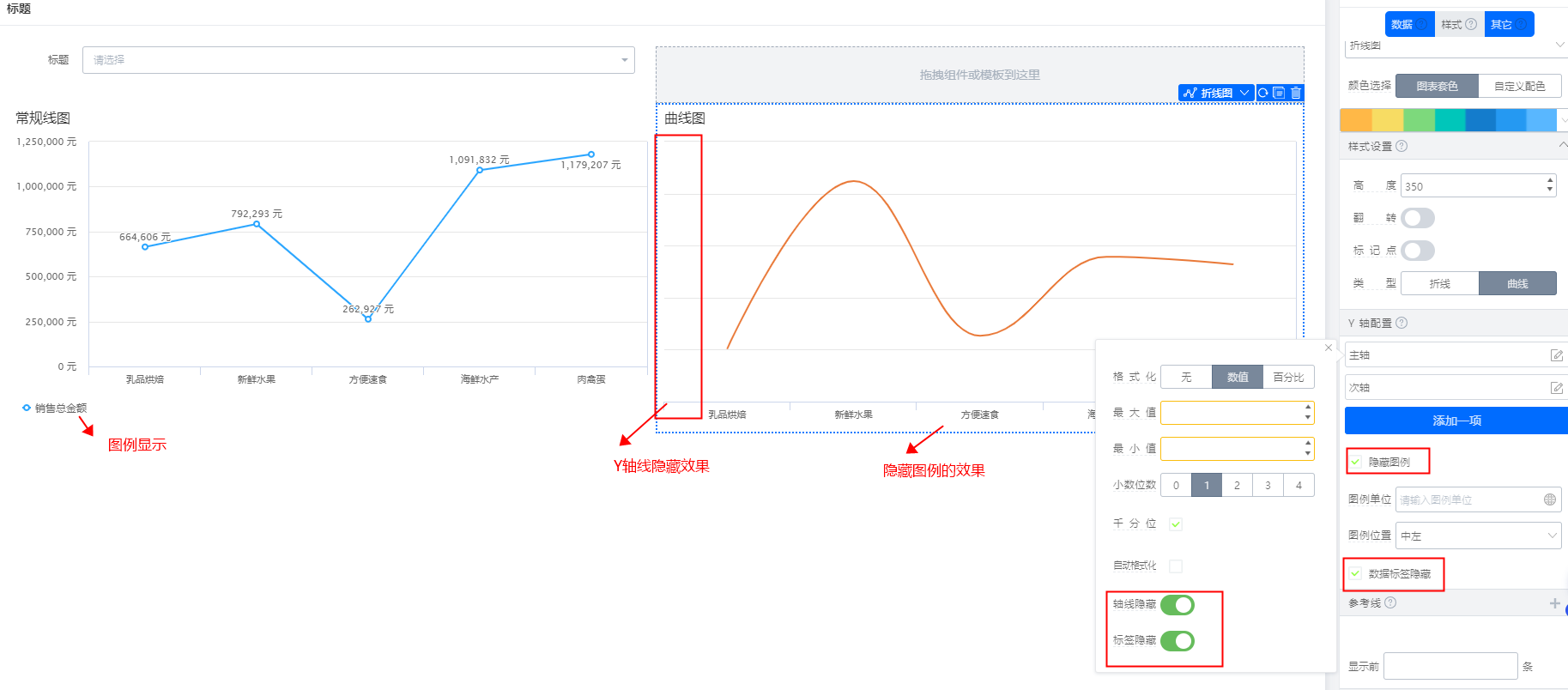Uncheck the 千分位 checkbox
Screen dimensions: 1568x690
coord(1176,524)
